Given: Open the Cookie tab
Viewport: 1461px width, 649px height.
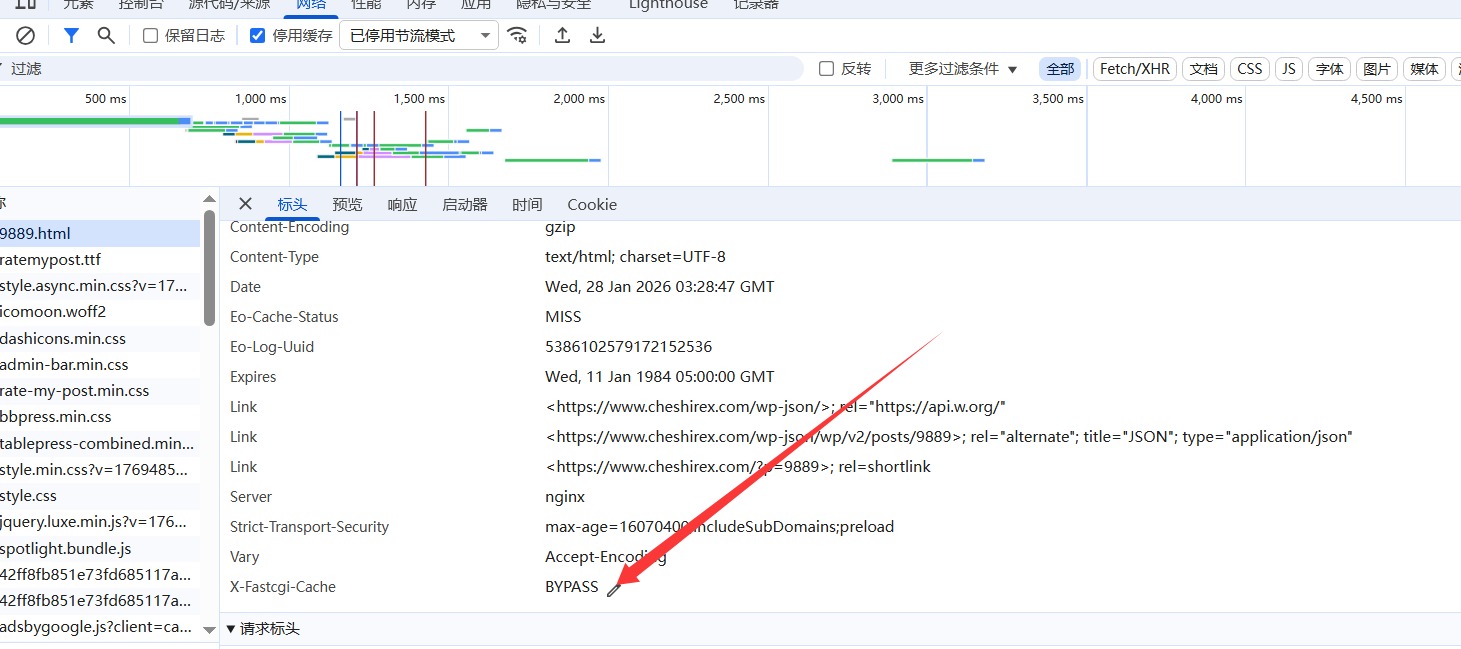Looking at the screenshot, I should click(x=592, y=204).
